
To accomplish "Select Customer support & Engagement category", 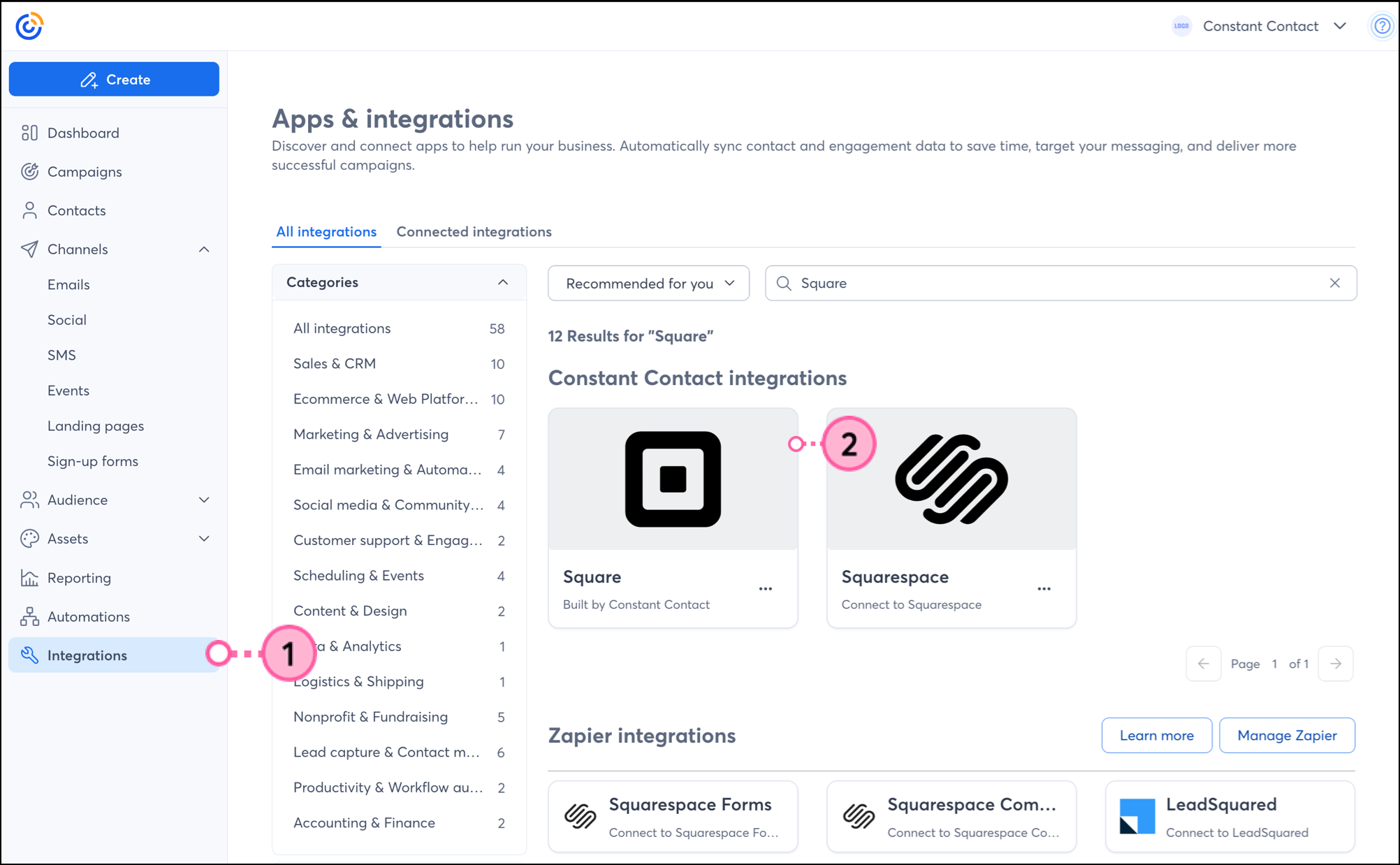I will [399, 540].
